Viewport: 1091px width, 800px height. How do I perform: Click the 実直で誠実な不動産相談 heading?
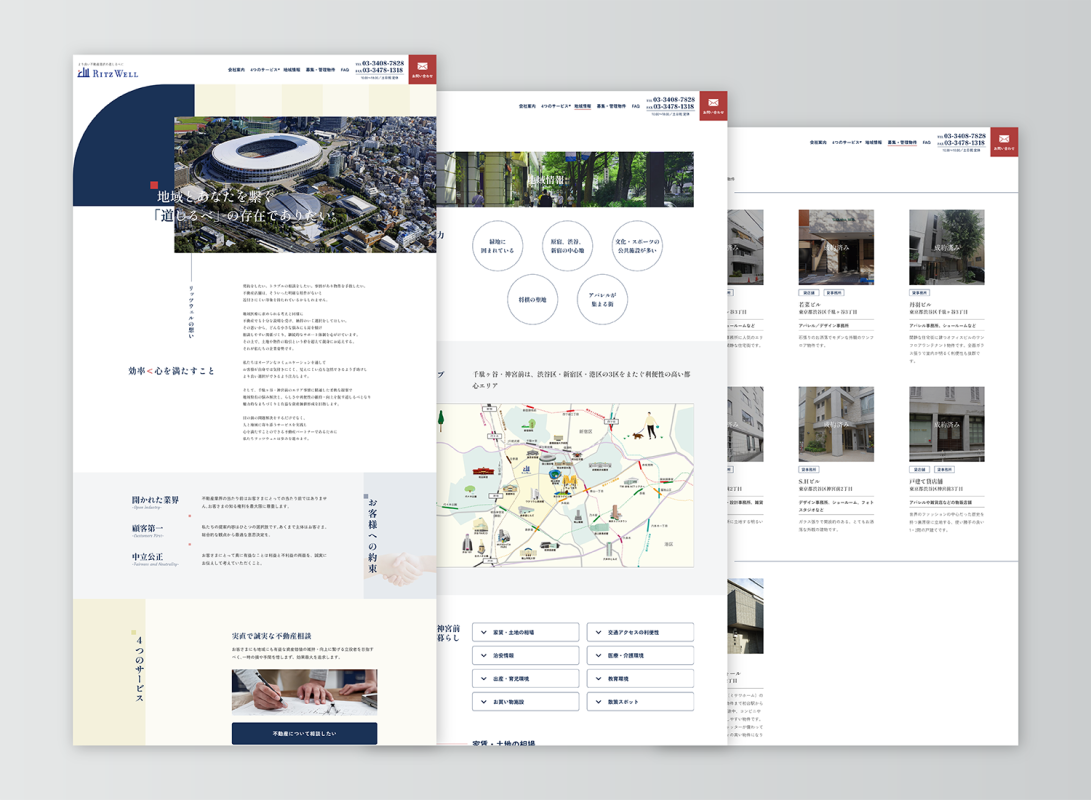(x=271, y=636)
